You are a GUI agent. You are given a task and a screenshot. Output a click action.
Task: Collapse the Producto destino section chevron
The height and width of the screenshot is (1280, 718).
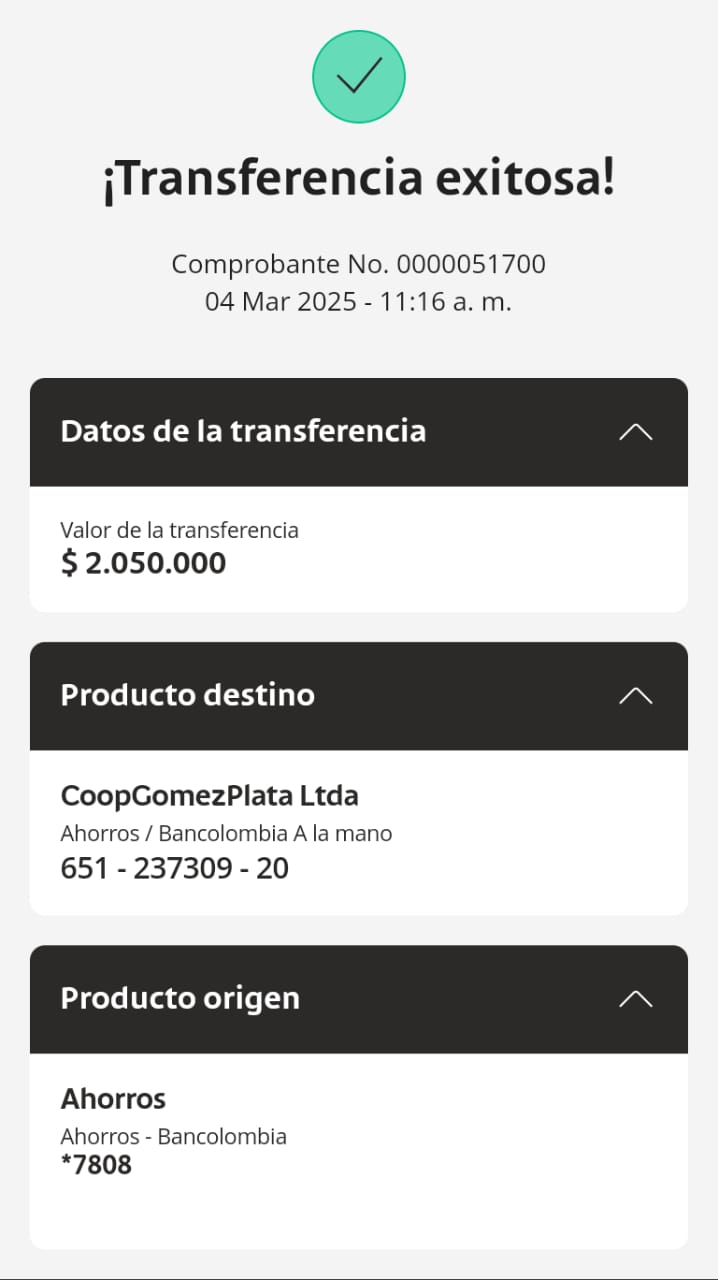click(635, 696)
